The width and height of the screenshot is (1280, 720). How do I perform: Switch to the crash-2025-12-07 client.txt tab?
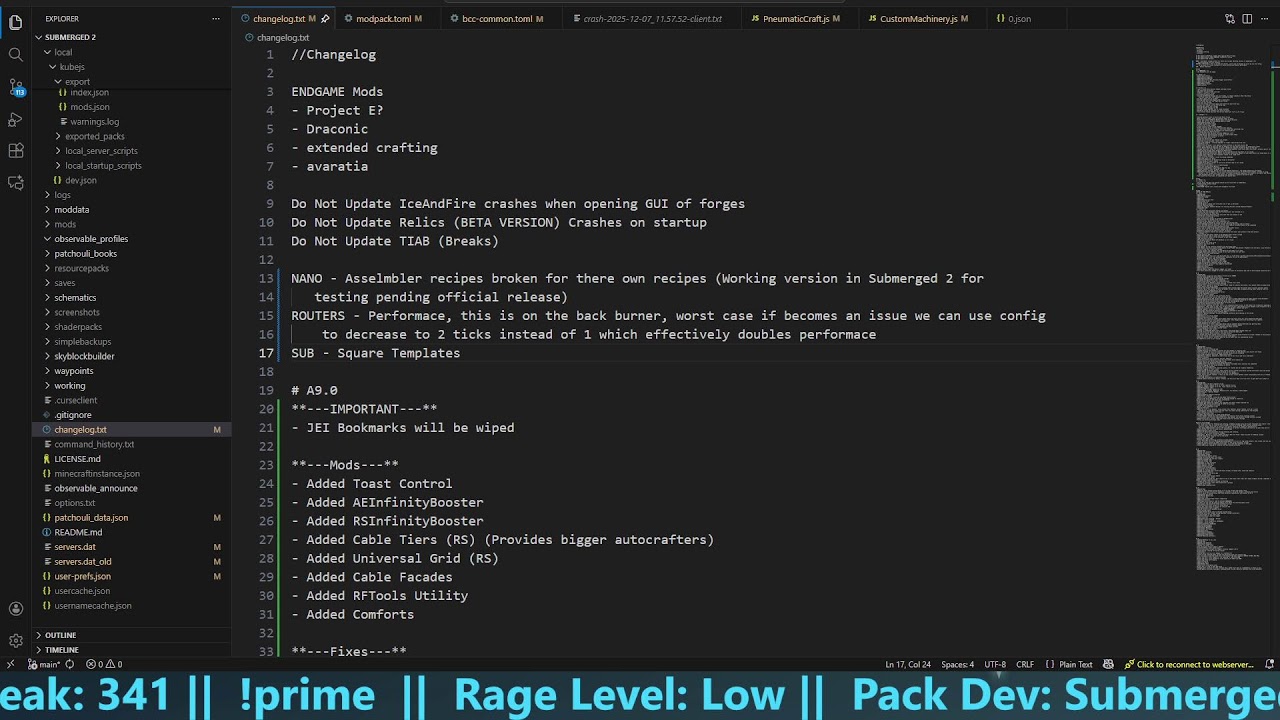(652, 19)
